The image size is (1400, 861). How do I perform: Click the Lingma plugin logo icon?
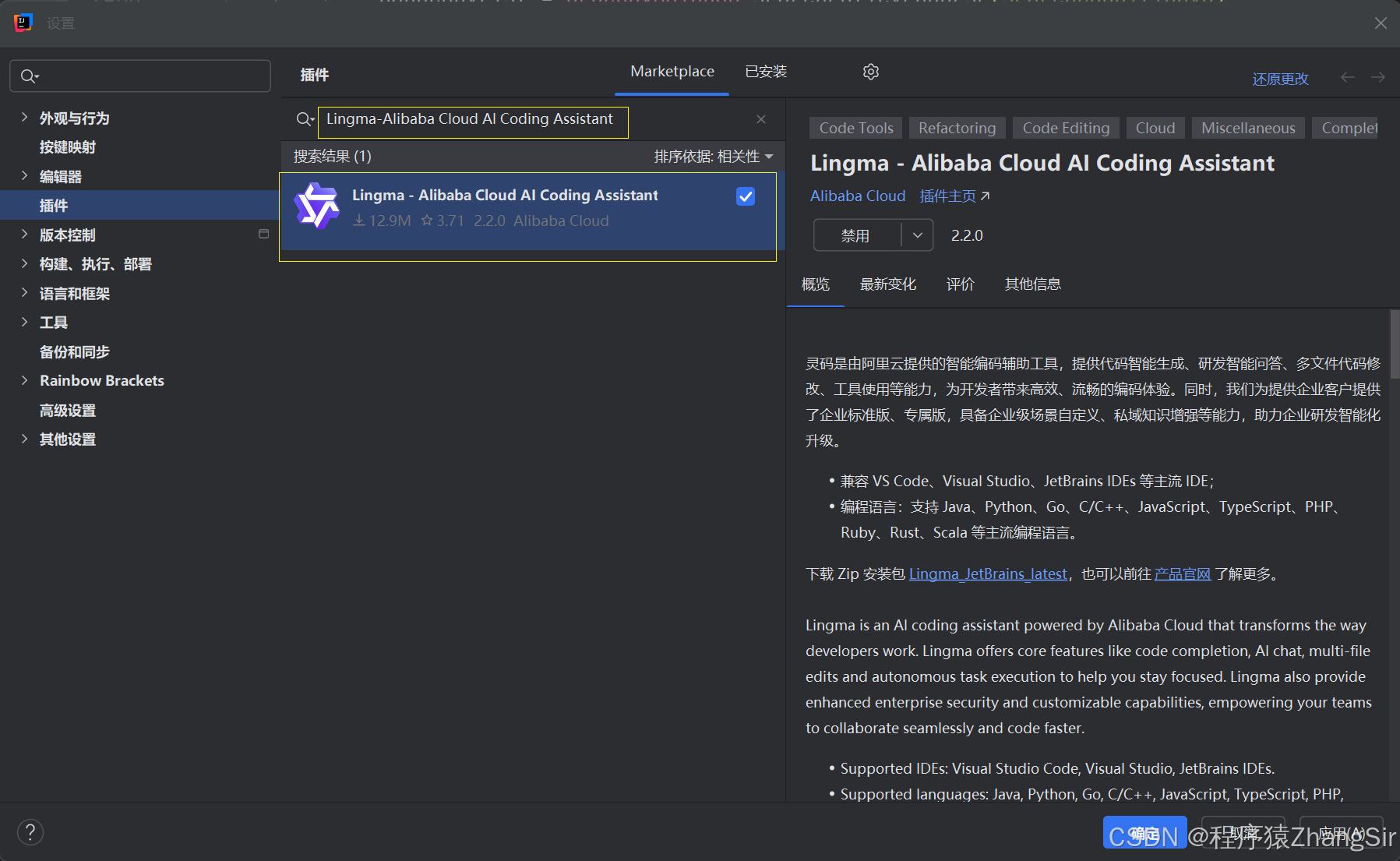(317, 206)
